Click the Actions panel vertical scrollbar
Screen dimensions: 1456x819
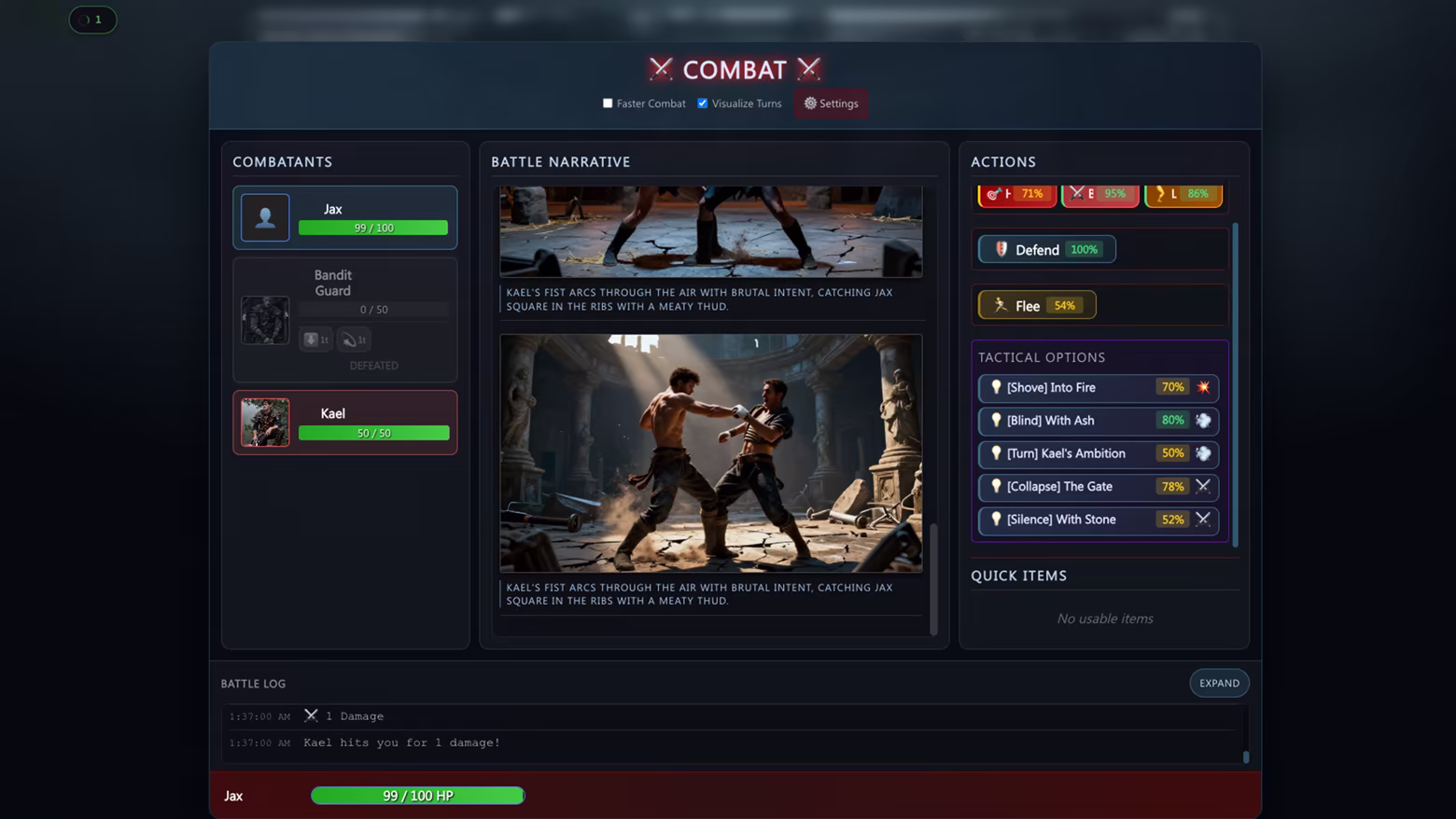[x=1235, y=382]
